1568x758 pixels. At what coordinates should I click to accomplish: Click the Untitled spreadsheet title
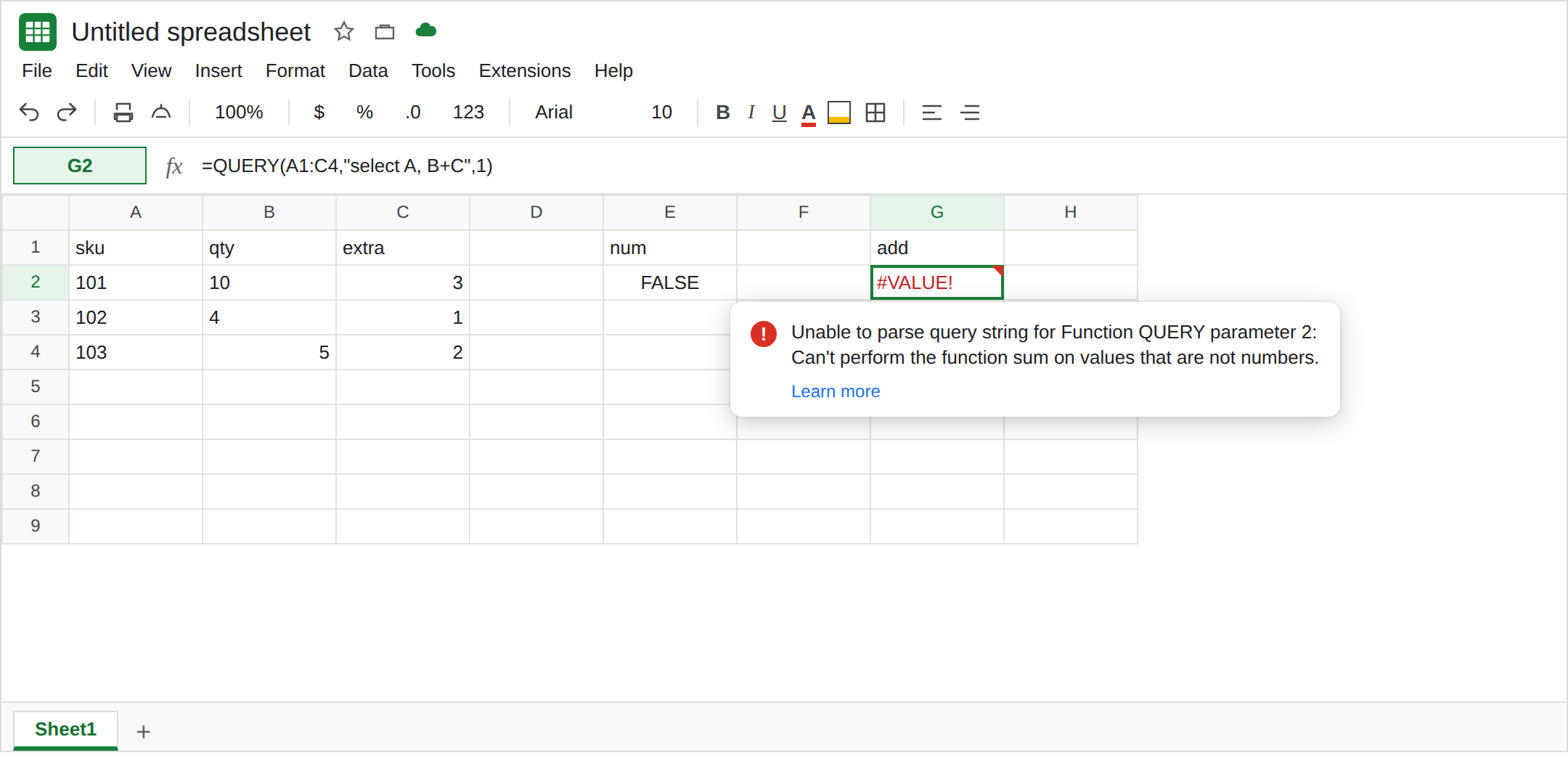pyautogui.click(x=191, y=32)
